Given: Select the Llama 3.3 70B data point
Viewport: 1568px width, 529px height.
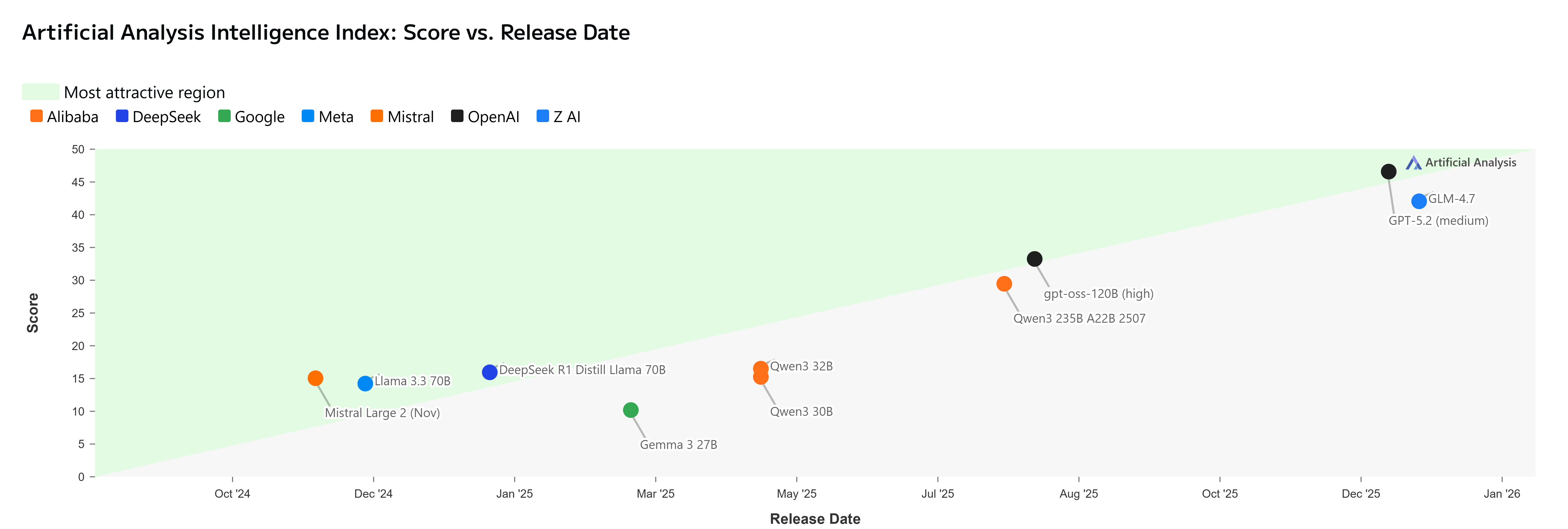Looking at the screenshot, I should tap(365, 384).
